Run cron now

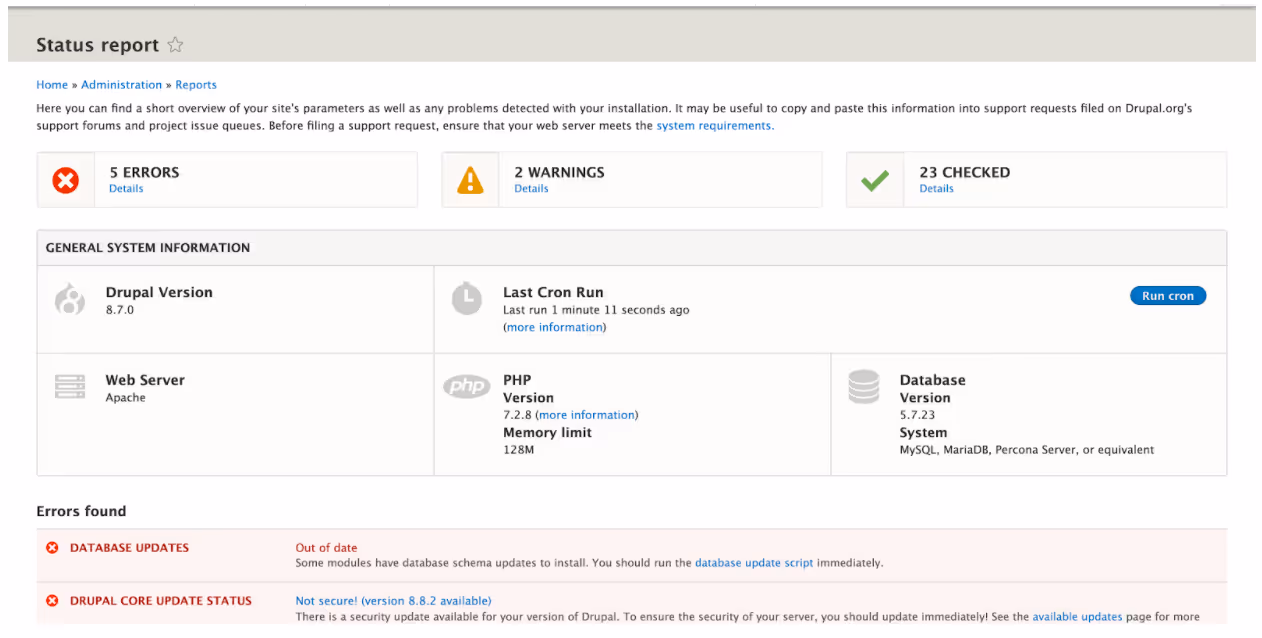click(1168, 296)
